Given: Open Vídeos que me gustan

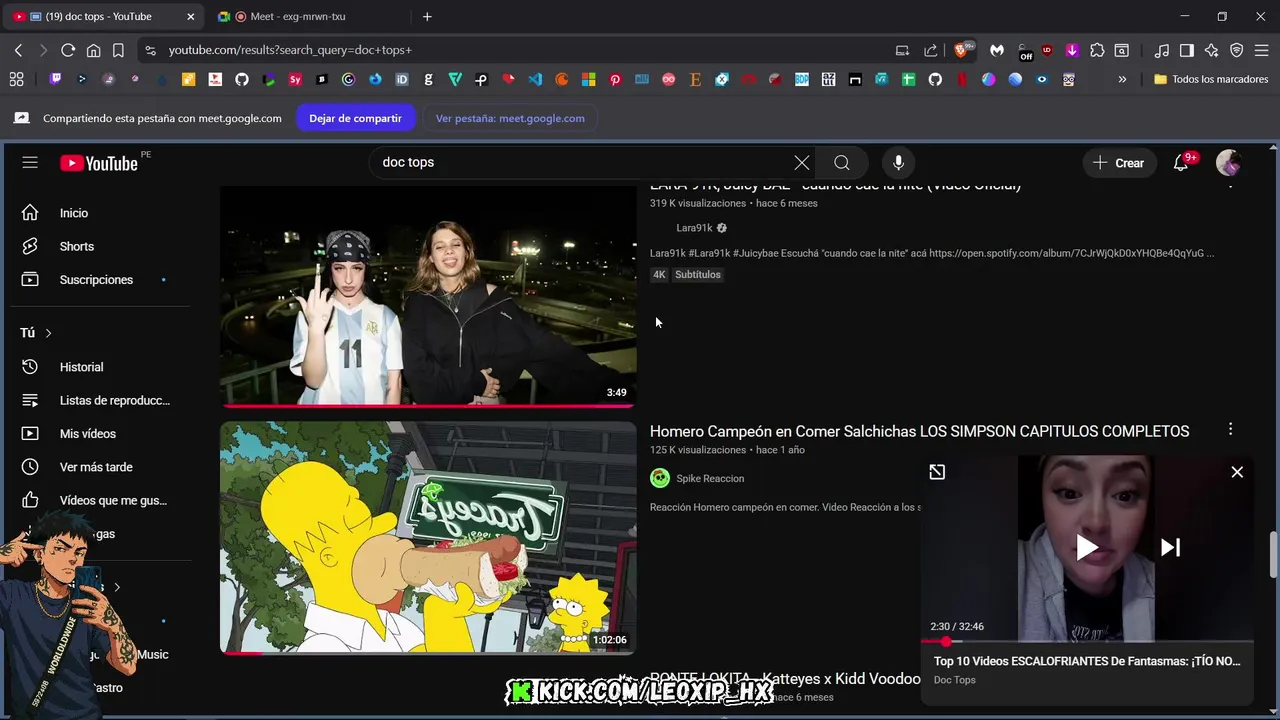Looking at the screenshot, I should coord(100,500).
